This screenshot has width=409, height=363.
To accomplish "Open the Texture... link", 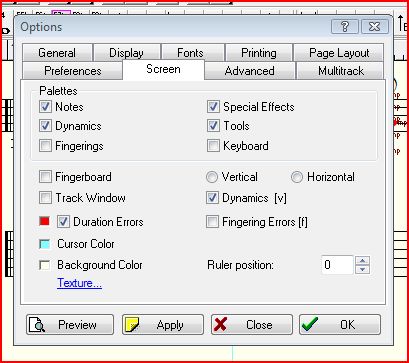I will point(79,283).
